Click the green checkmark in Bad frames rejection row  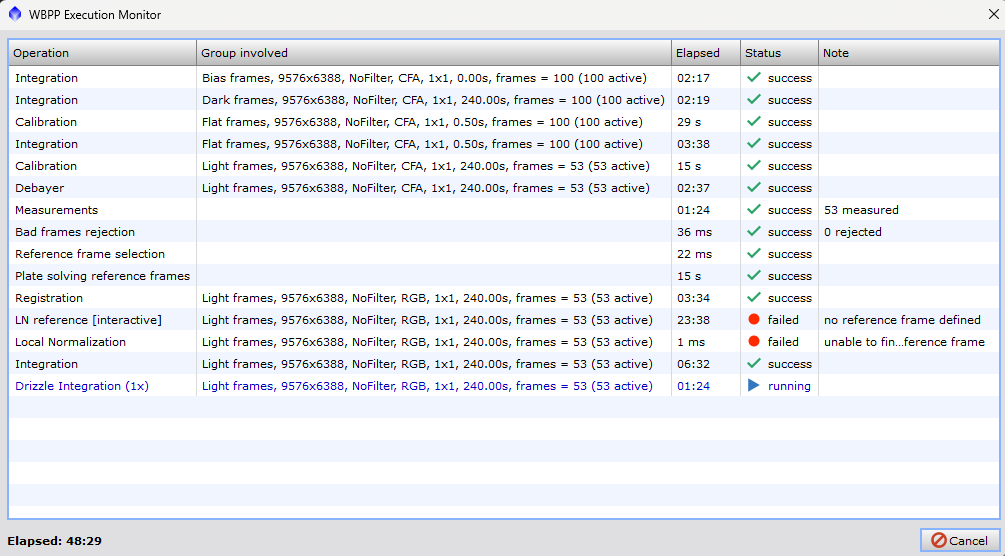click(754, 232)
